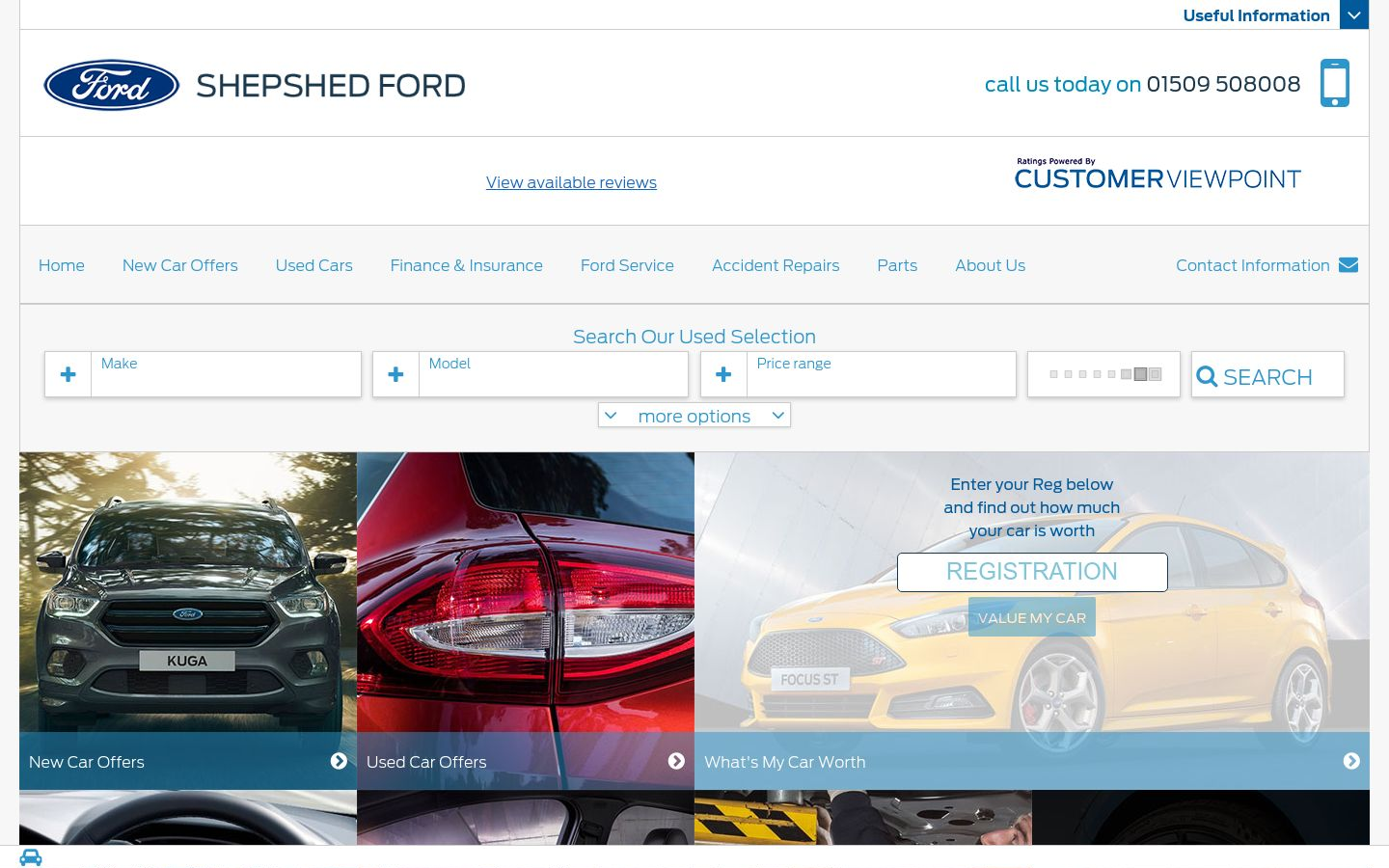
Task: Open the Ford Service menu
Action: 627,265
